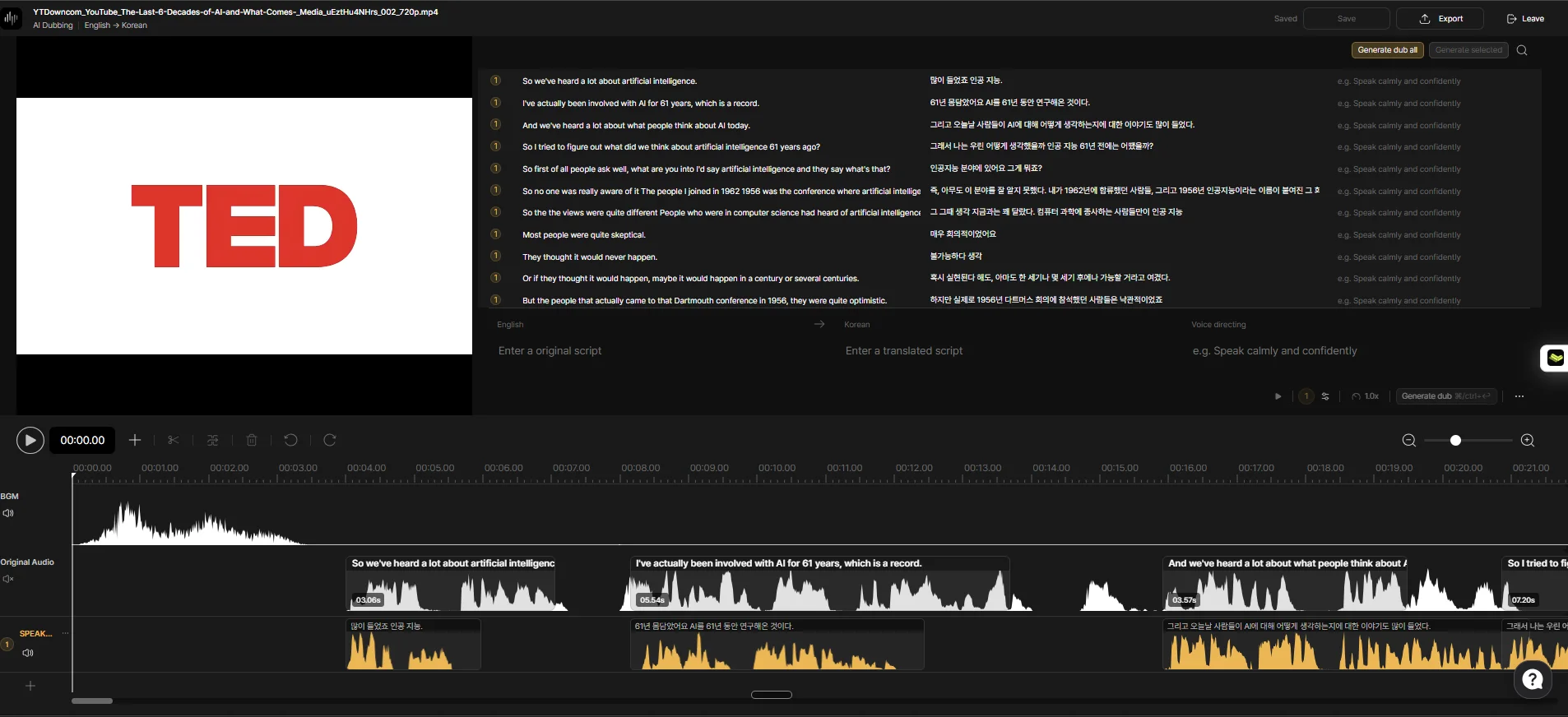
Task: Click the timeline zoom slider handle
Action: (1455, 441)
